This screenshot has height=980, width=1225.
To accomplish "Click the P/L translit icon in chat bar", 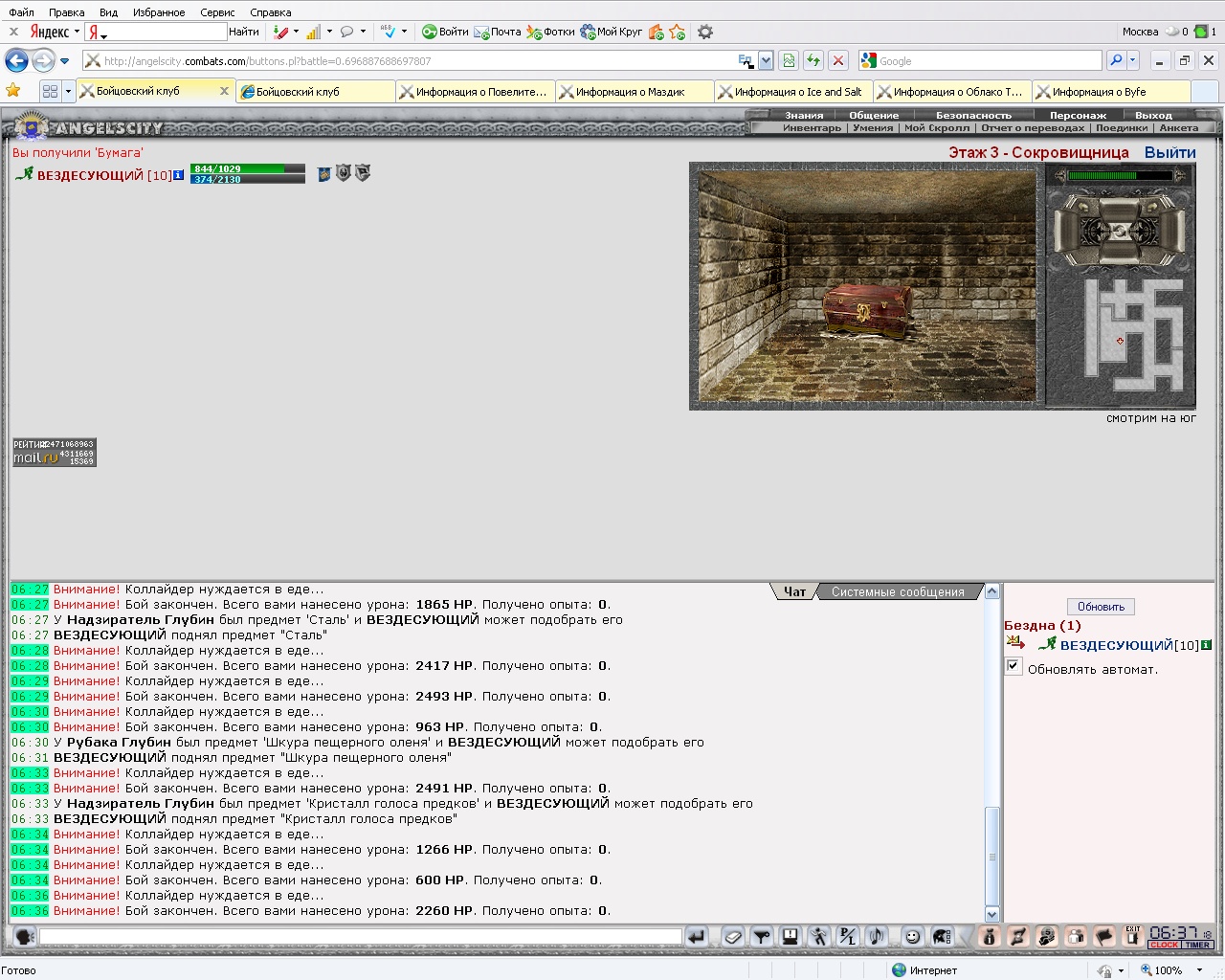I will tap(848, 937).
